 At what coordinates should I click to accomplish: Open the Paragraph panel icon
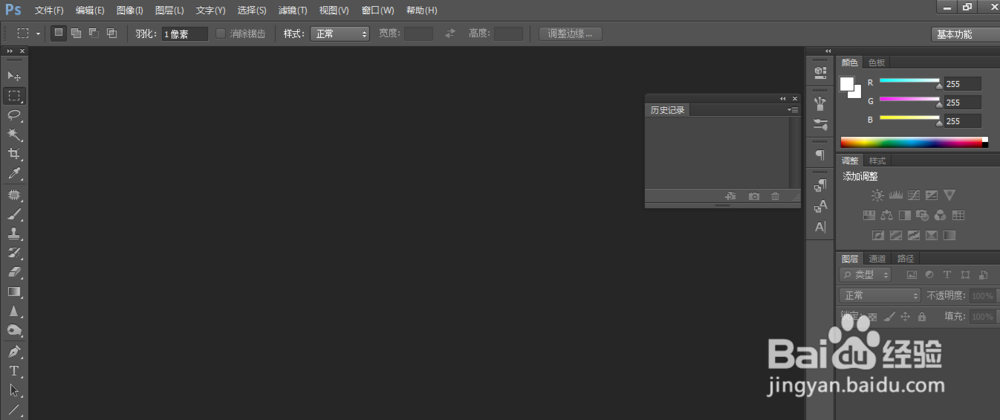point(821,155)
